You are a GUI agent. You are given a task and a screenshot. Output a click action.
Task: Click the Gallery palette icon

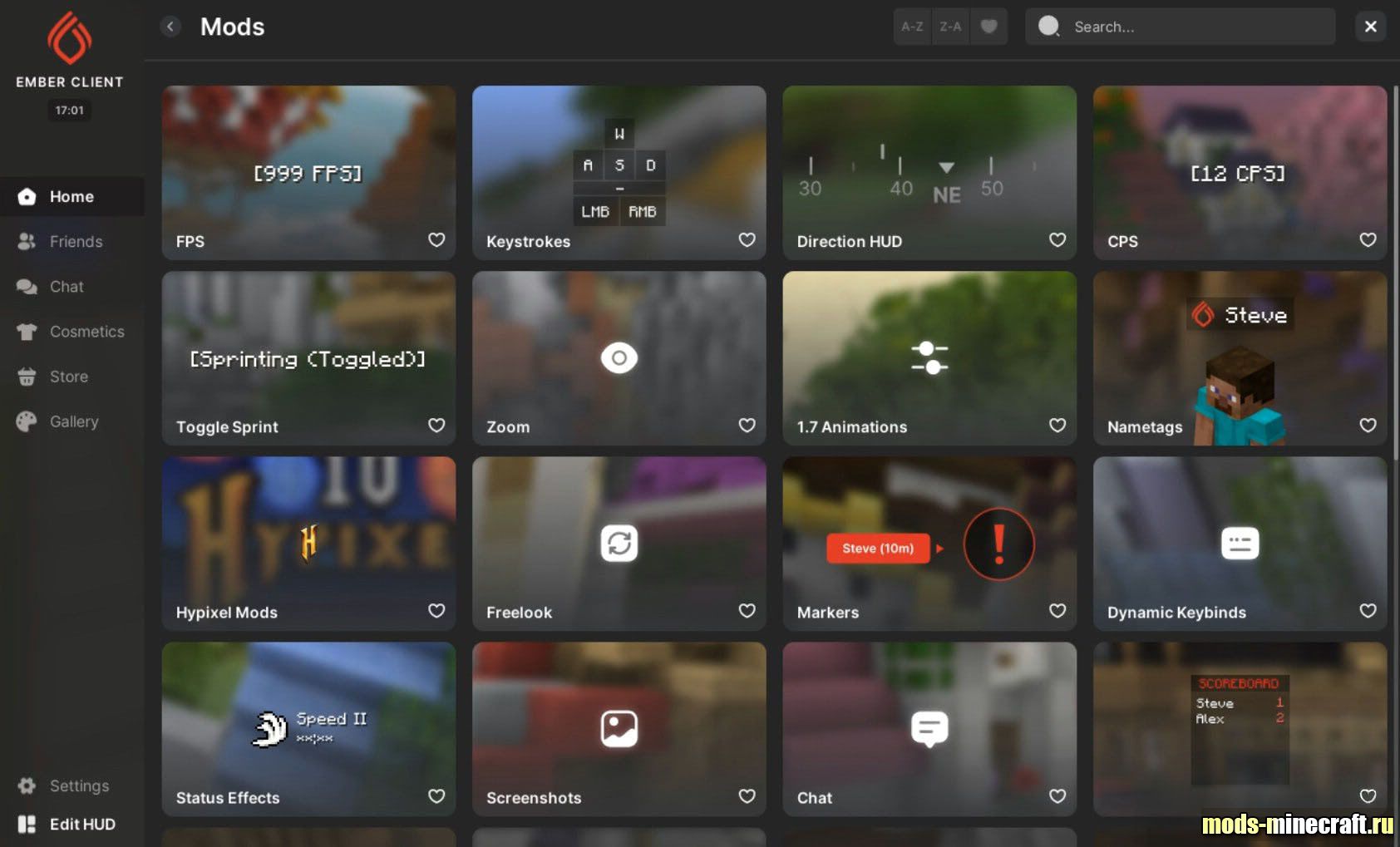[27, 421]
